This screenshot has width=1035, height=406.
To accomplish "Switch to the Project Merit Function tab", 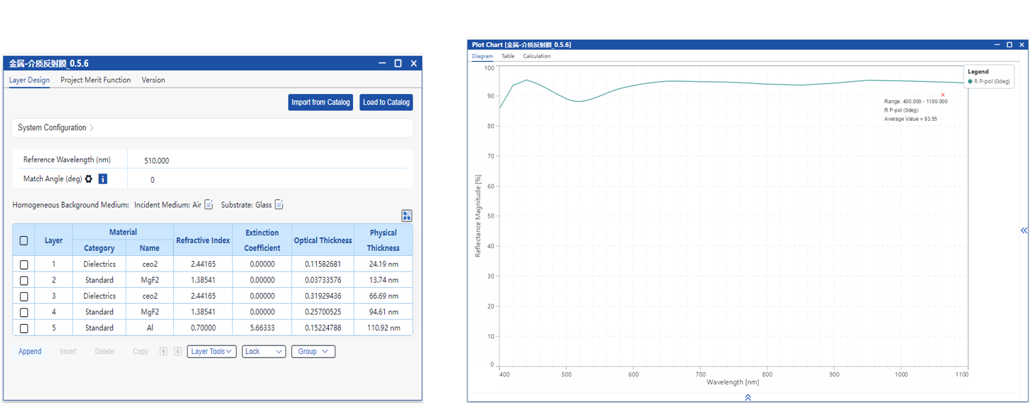I will (x=95, y=80).
